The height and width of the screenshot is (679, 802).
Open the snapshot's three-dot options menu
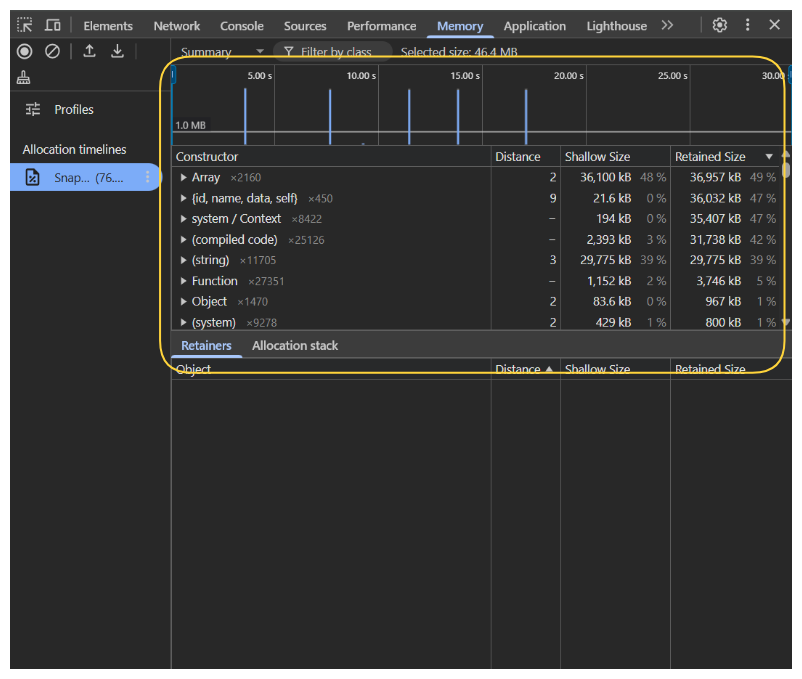147,177
